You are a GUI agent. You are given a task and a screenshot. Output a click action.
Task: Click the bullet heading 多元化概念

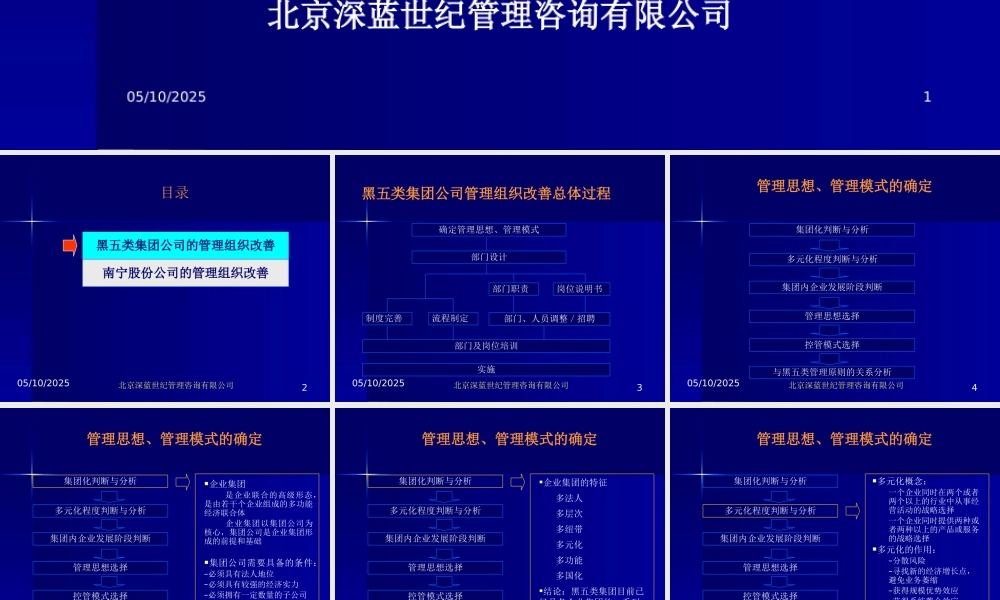[899, 481]
